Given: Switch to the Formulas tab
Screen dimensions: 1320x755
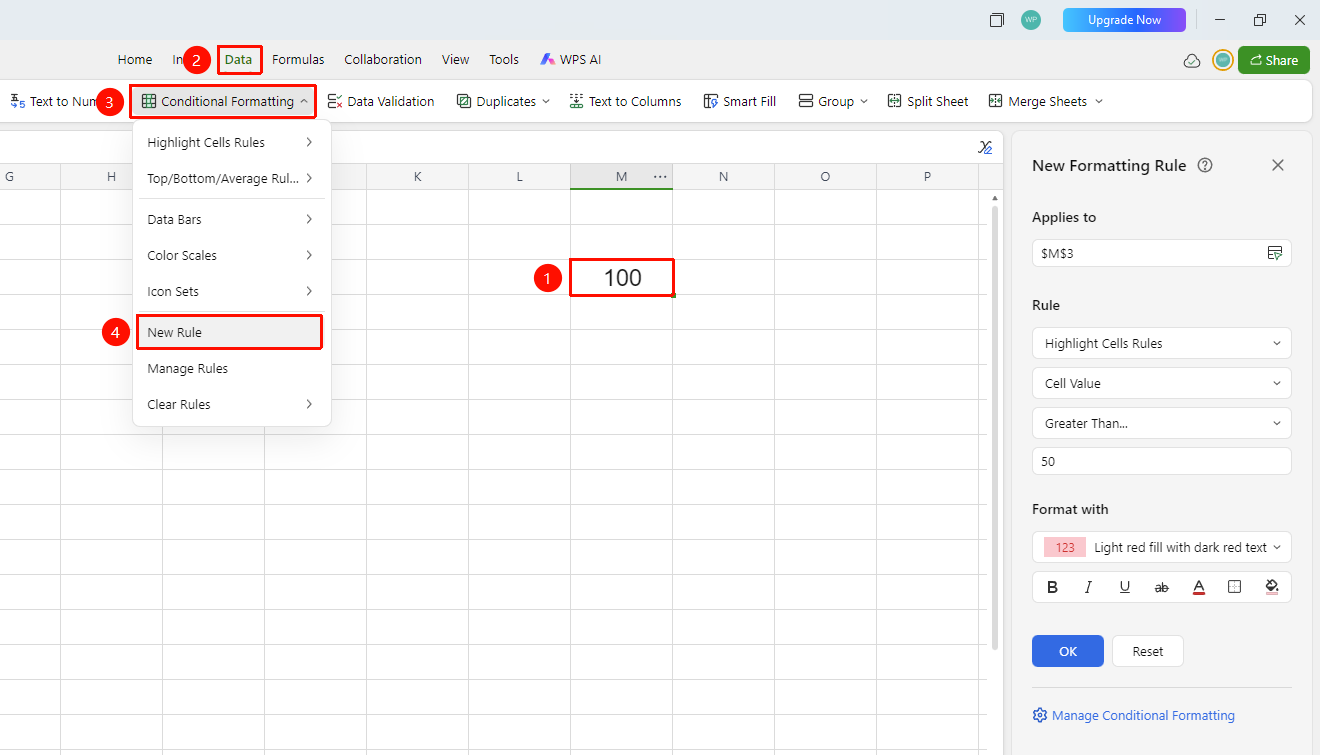Looking at the screenshot, I should click(298, 60).
